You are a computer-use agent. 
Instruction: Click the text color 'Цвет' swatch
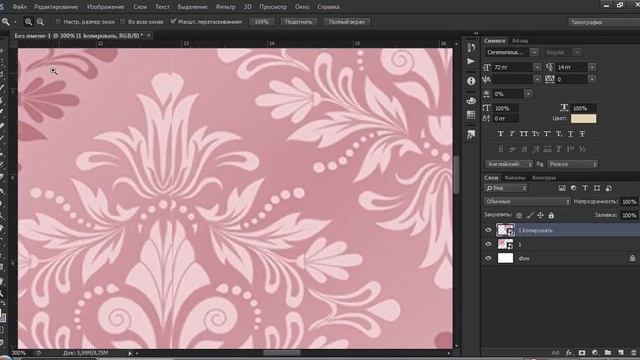[x=583, y=118]
